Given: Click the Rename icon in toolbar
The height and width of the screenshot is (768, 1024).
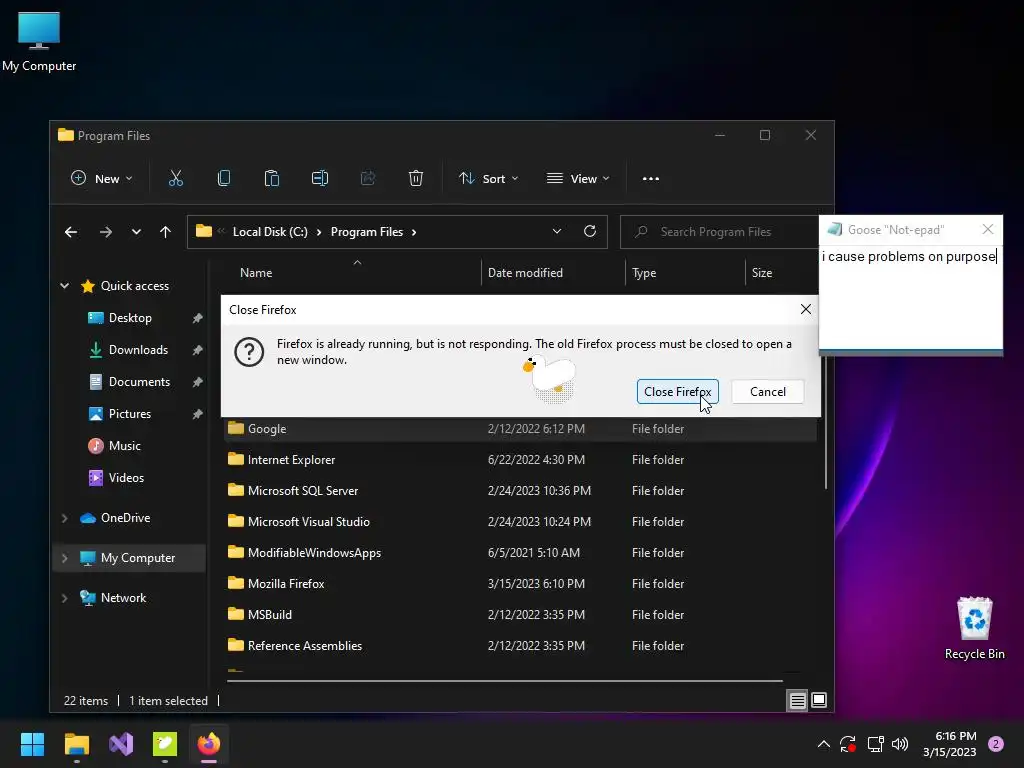Looking at the screenshot, I should [x=319, y=178].
